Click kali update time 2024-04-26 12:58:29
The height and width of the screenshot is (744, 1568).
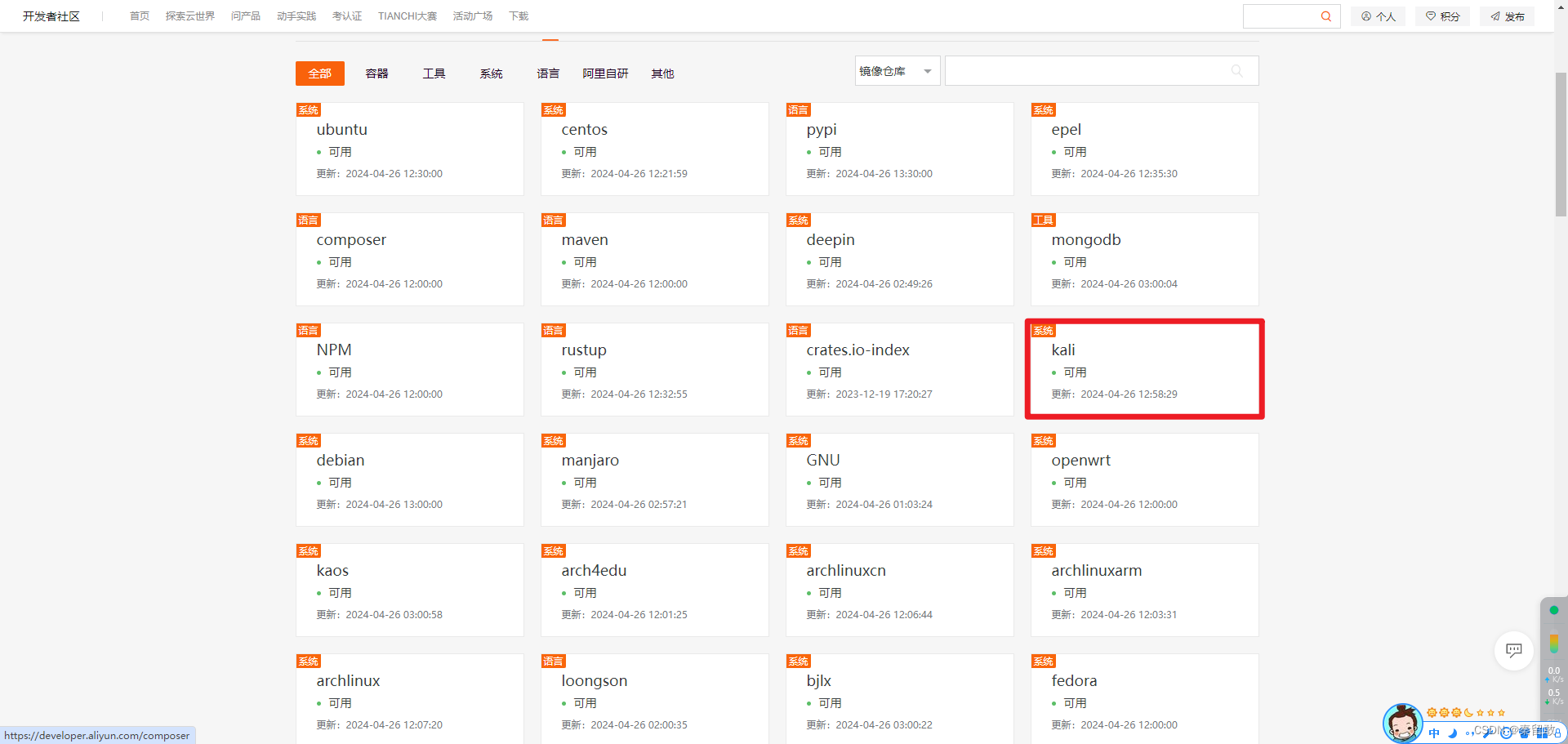pyautogui.click(x=1129, y=394)
